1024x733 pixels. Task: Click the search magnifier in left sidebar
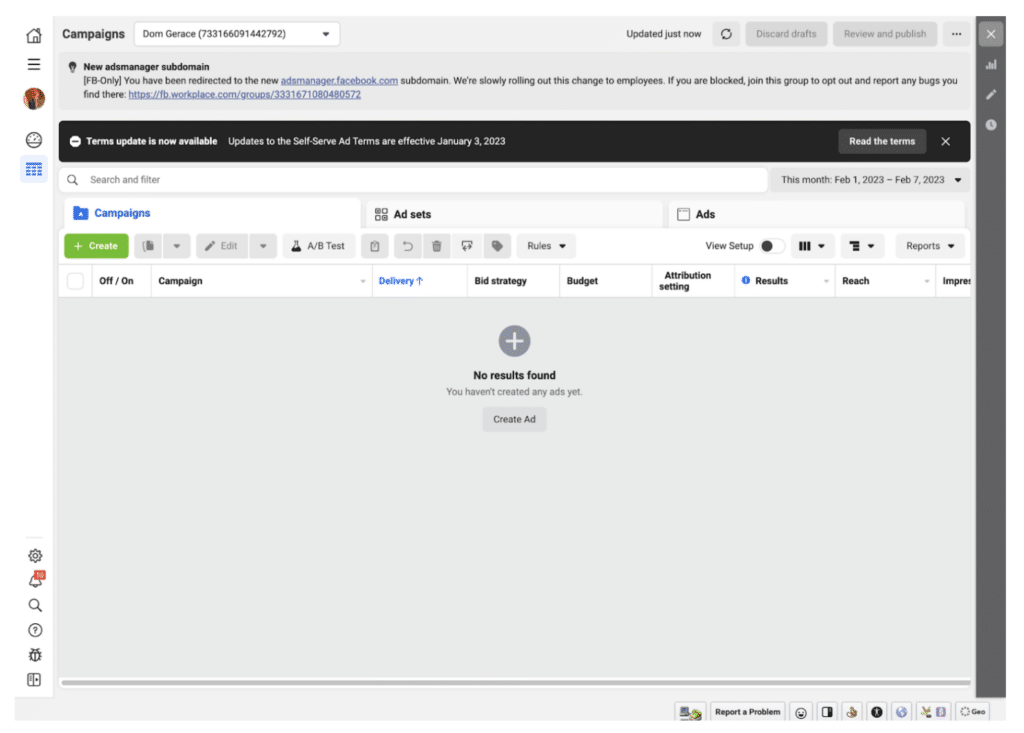tap(35, 605)
